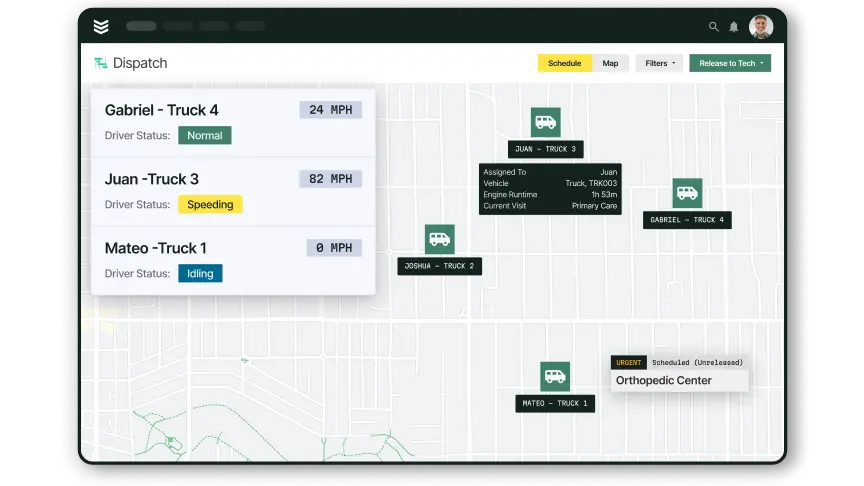The width and height of the screenshot is (864, 486).
Task: Select first navigation pill in top bar
Action: [x=141, y=26]
